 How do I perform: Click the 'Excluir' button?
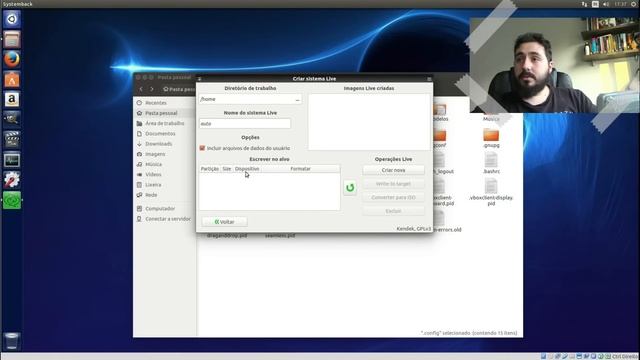click(393, 211)
